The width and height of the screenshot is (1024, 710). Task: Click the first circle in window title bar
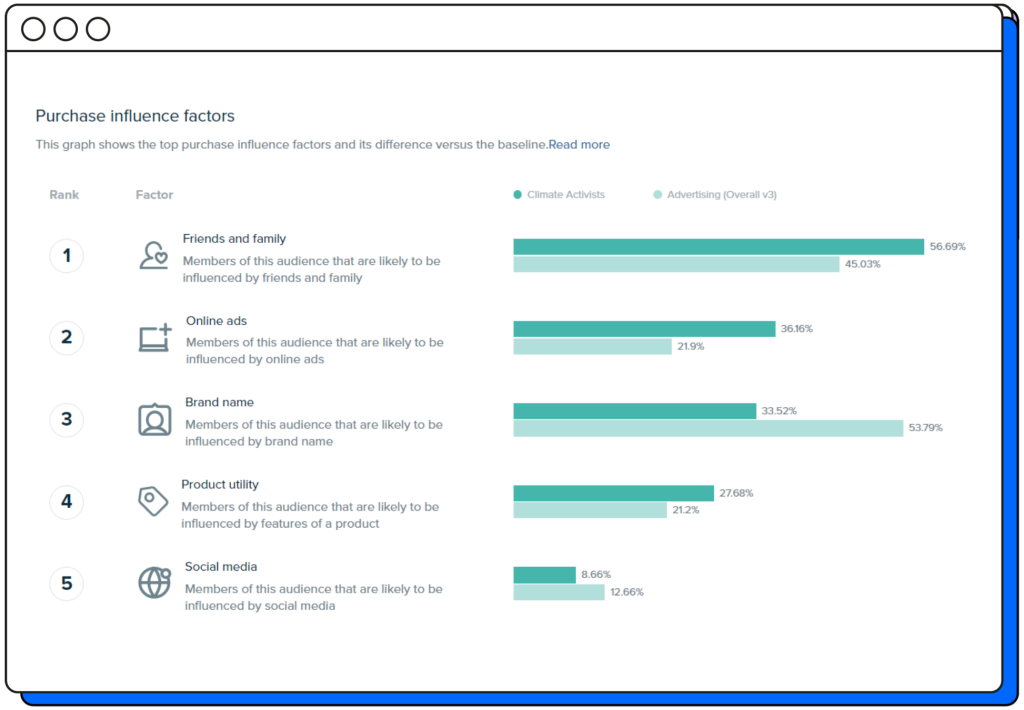point(33,29)
